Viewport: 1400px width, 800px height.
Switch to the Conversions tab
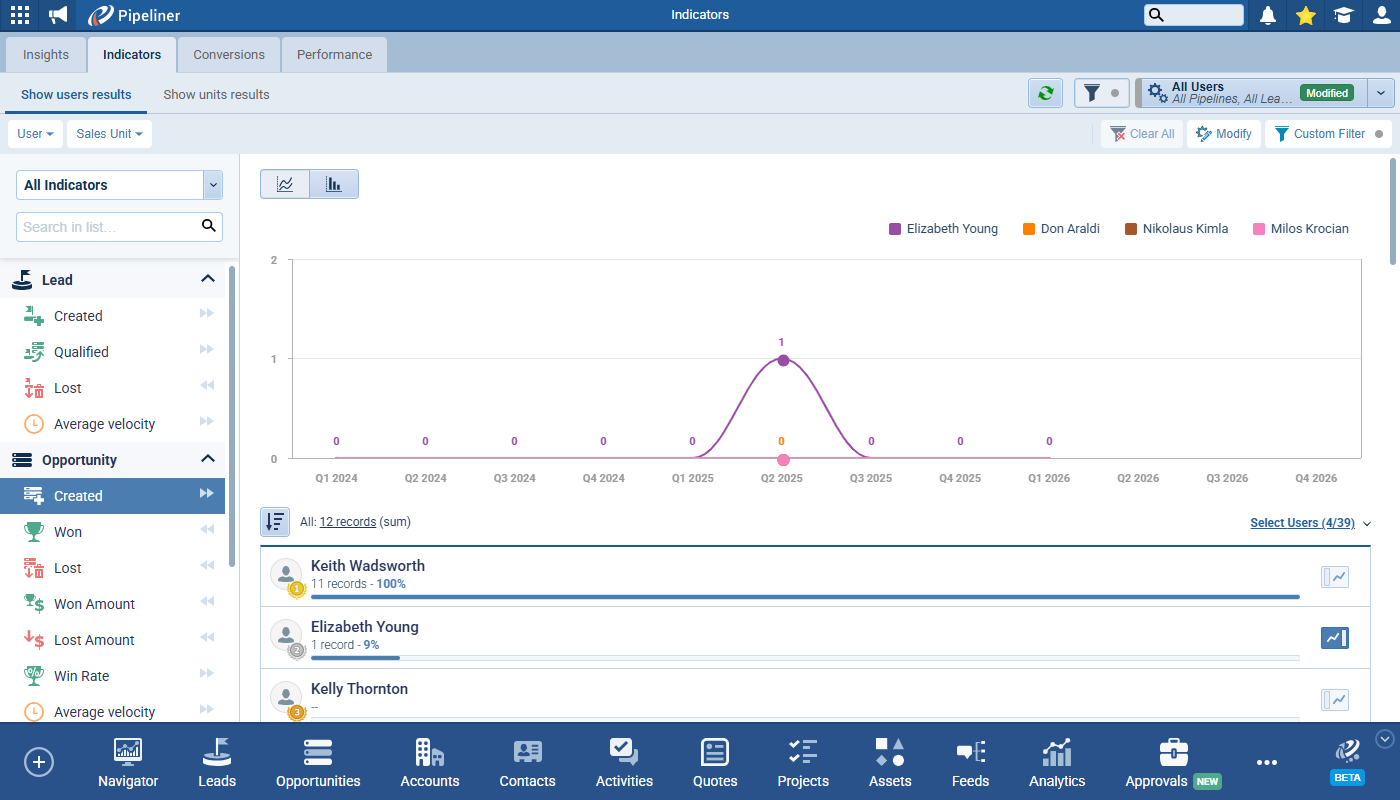[229, 55]
